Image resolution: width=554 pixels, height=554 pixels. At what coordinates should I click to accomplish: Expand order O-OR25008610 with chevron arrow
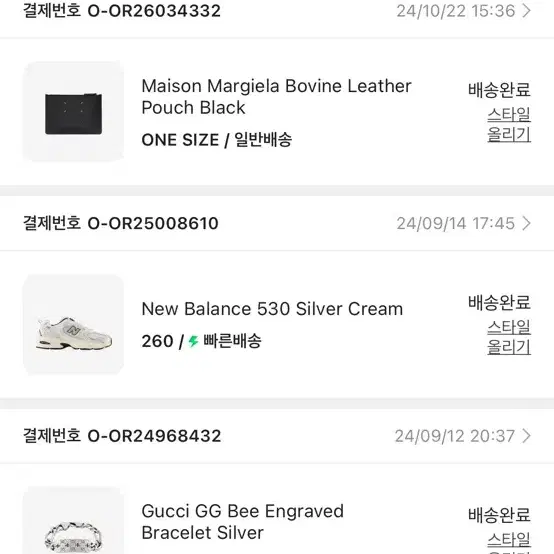click(x=526, y=223)
